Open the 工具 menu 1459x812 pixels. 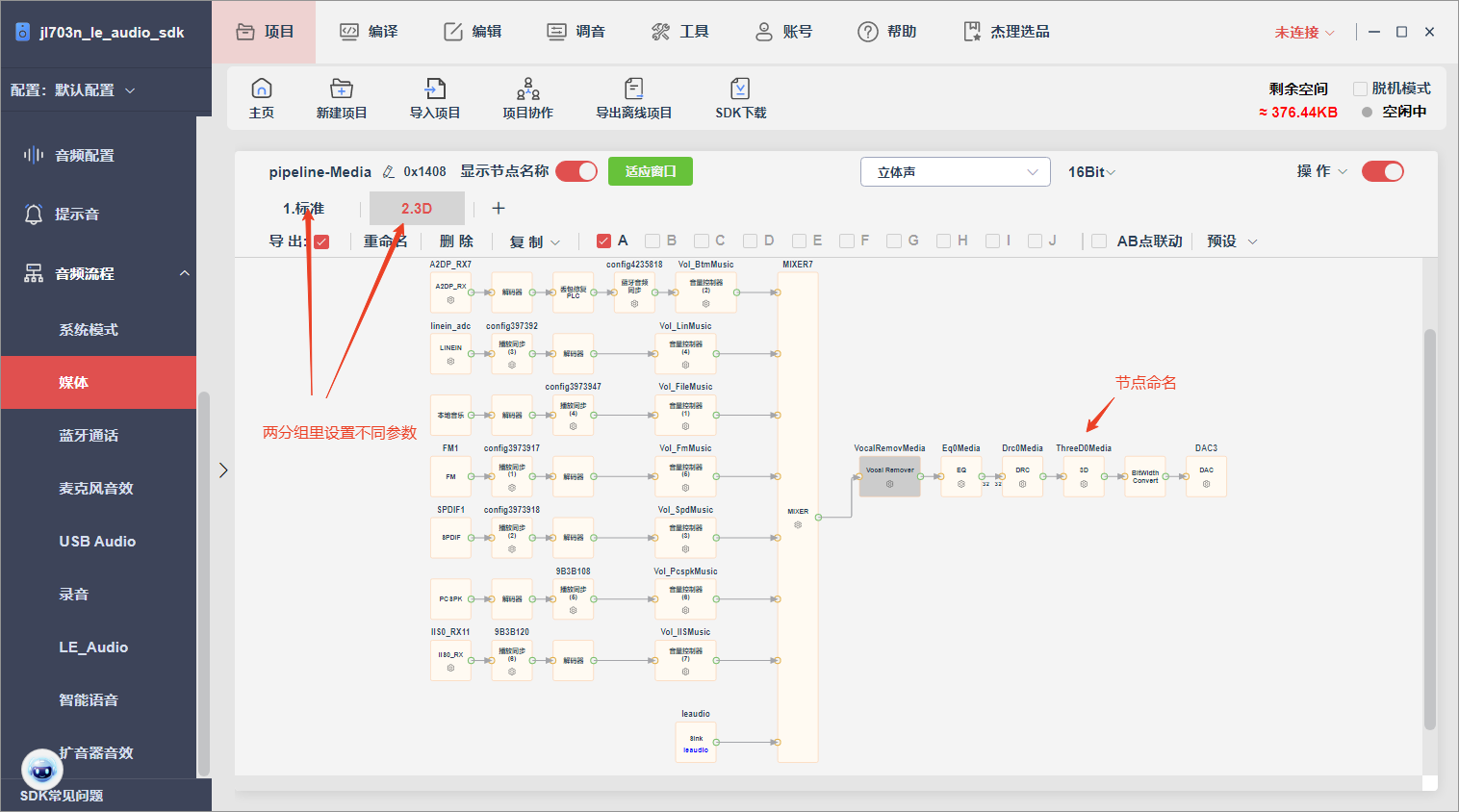[x=679, y=32]
